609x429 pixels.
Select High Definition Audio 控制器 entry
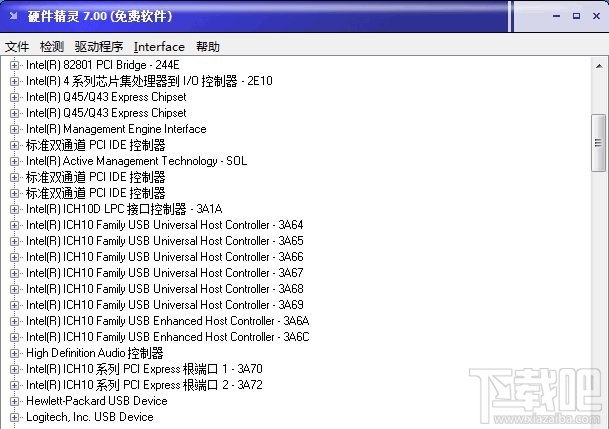pyautogui.click(x=95, y=353)
